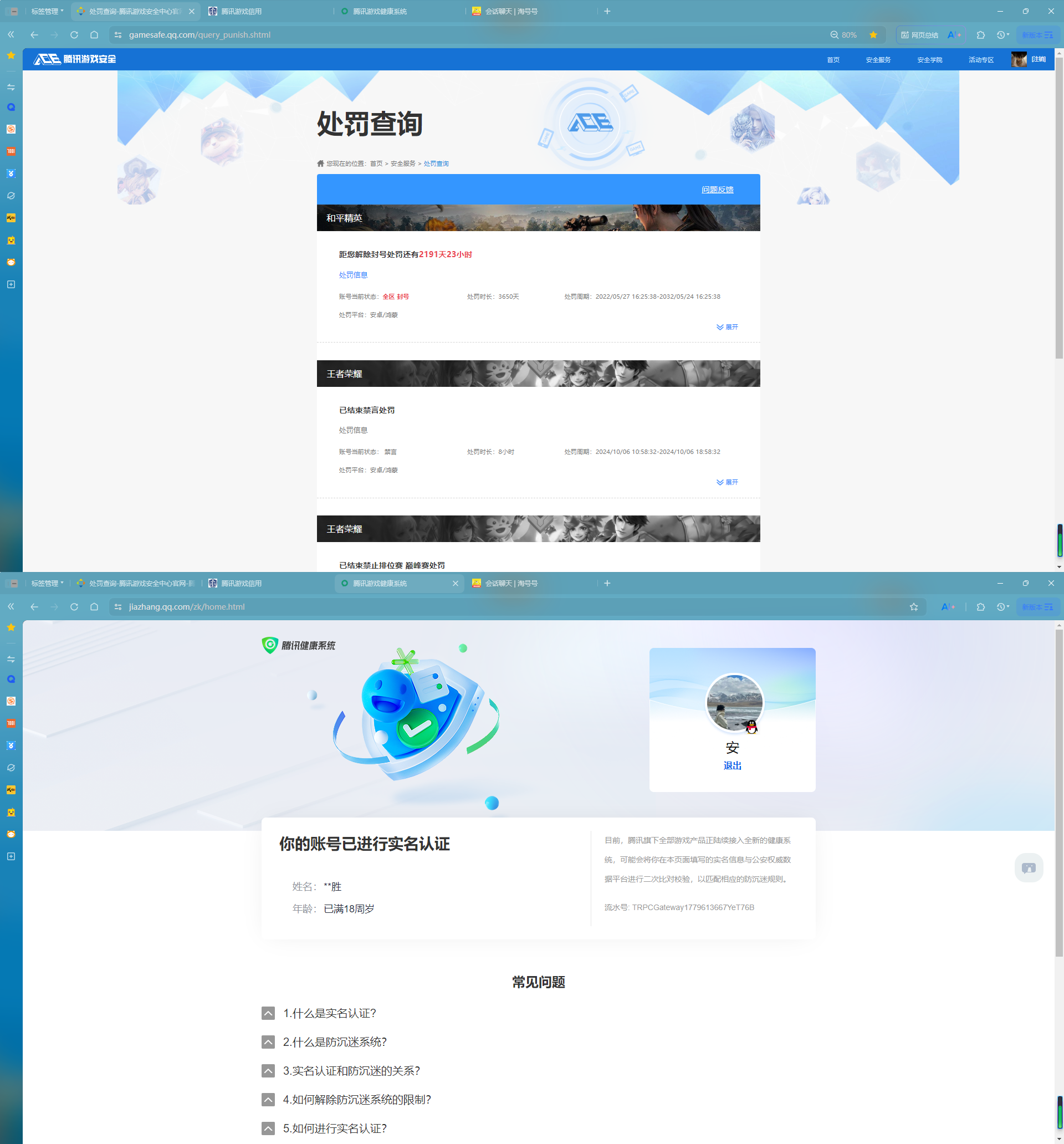Image resolution: width=1064 pixels, height=1144 pixels.
Task: Reload the jiazhang.qq.com page
Action: coord(74,606)
